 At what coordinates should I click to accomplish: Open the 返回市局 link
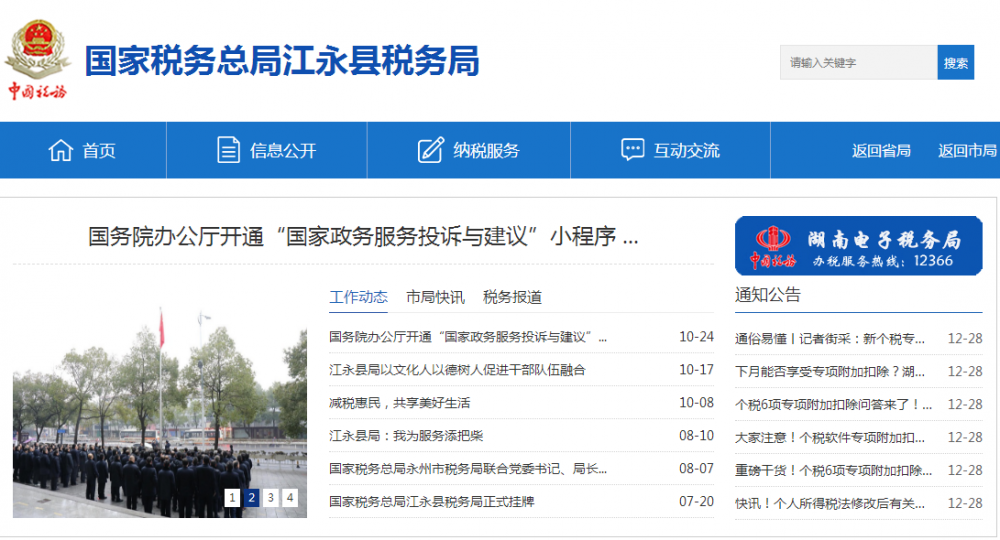click(x=967, y=151)
